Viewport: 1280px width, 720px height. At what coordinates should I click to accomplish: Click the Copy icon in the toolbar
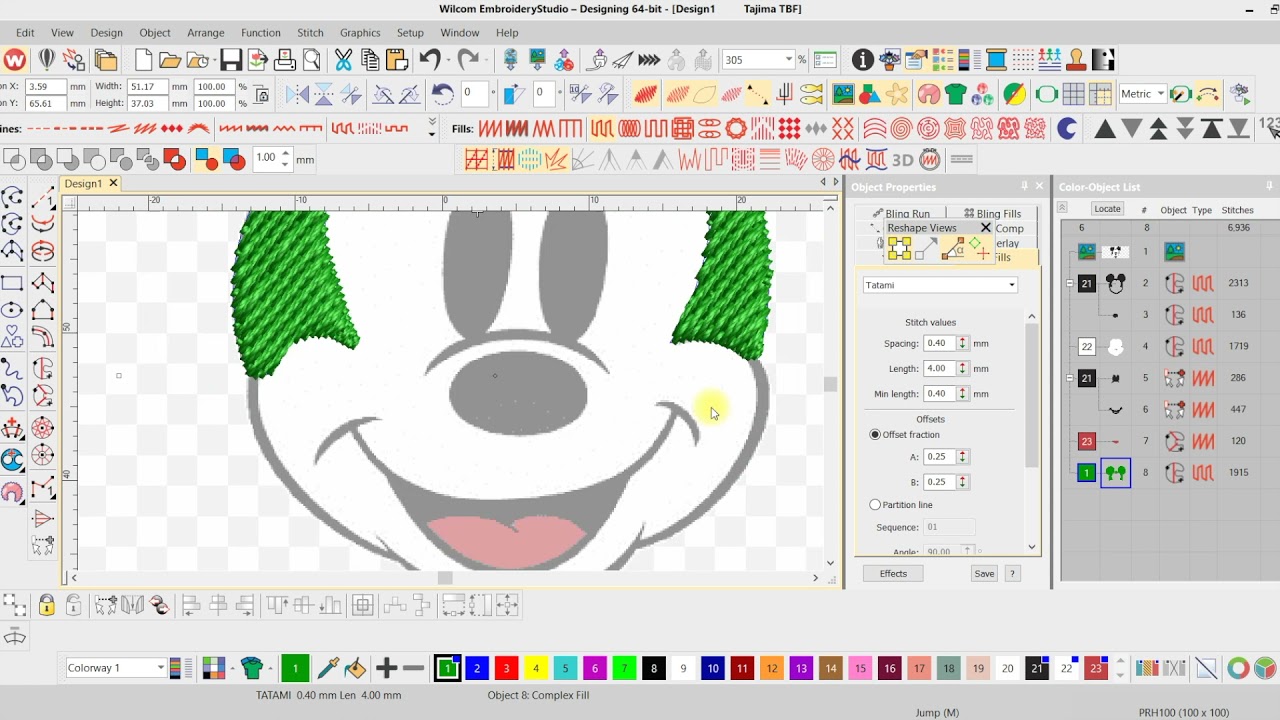370,60
